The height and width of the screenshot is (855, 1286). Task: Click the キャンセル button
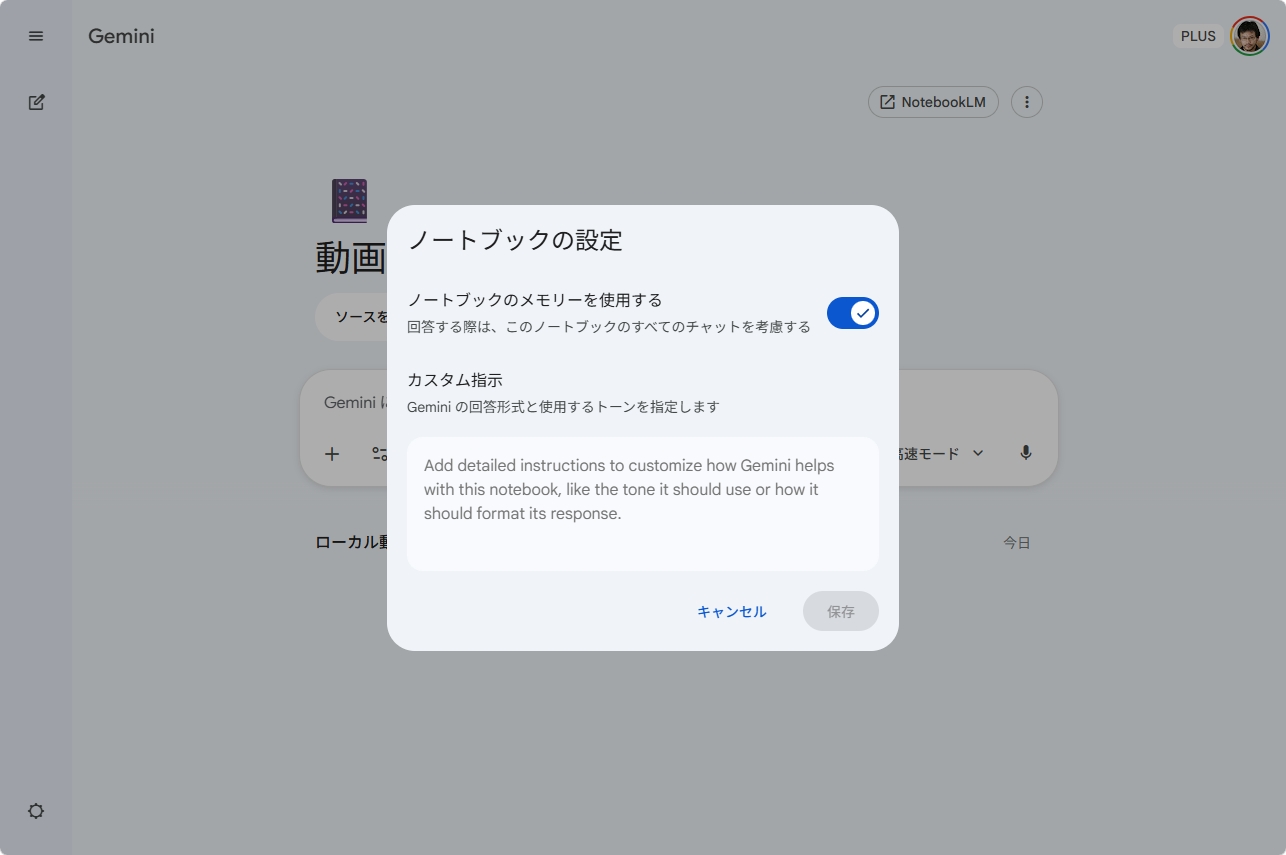[x=732, y=611]
